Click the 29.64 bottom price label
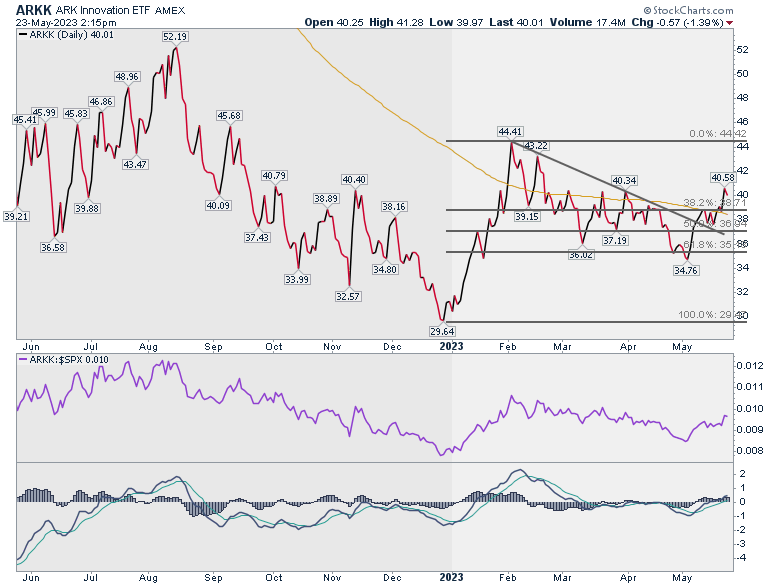This screenshot has height=586, width=780. 442,331
